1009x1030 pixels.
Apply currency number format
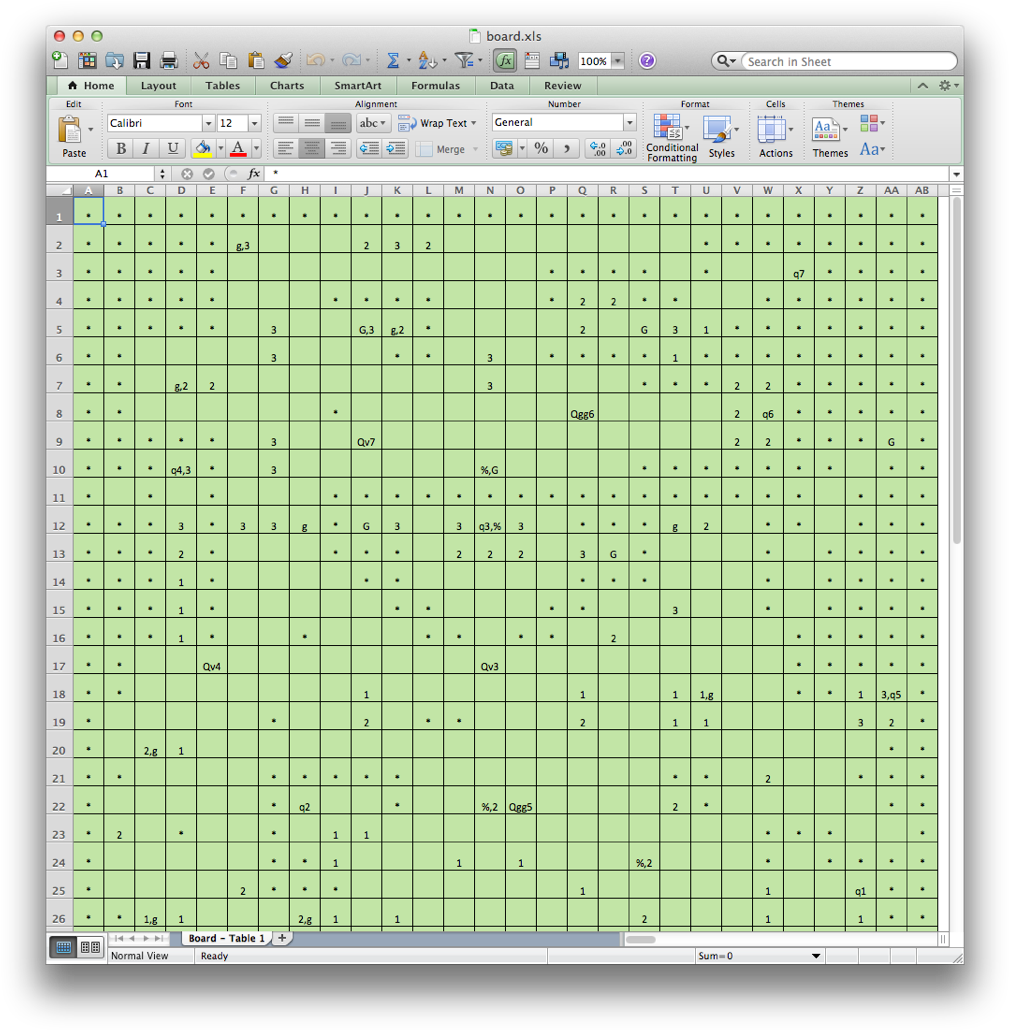tap(504, 148)
